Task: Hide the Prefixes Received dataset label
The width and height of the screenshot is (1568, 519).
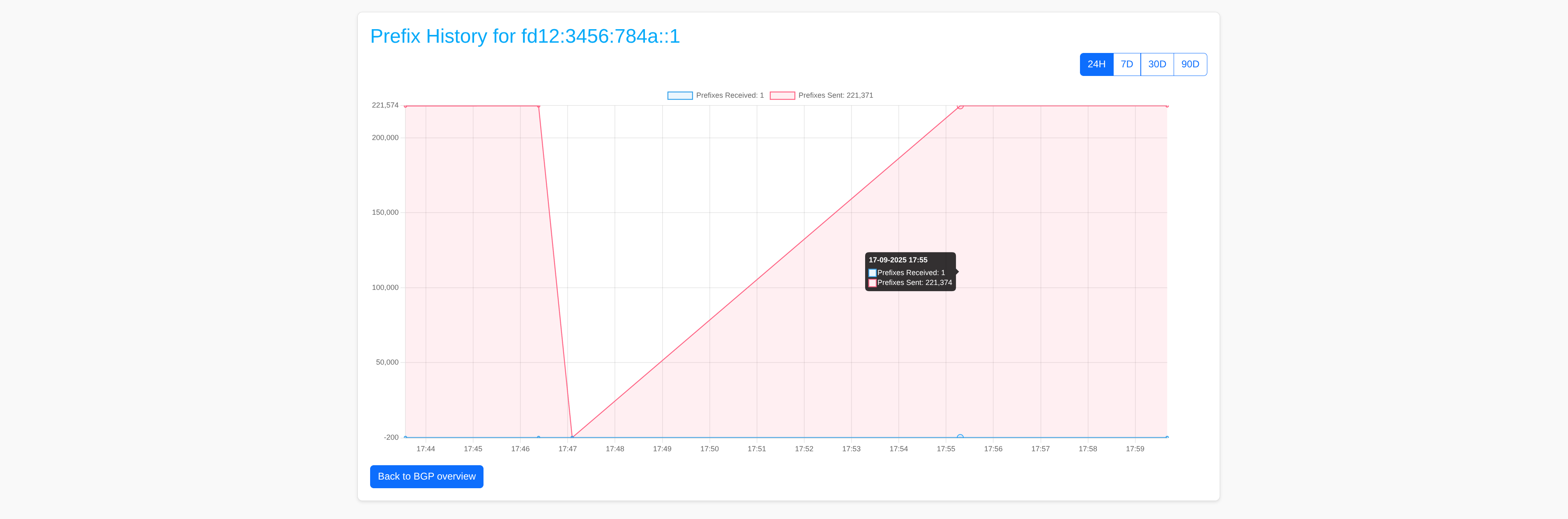Action: pos(729,96)
